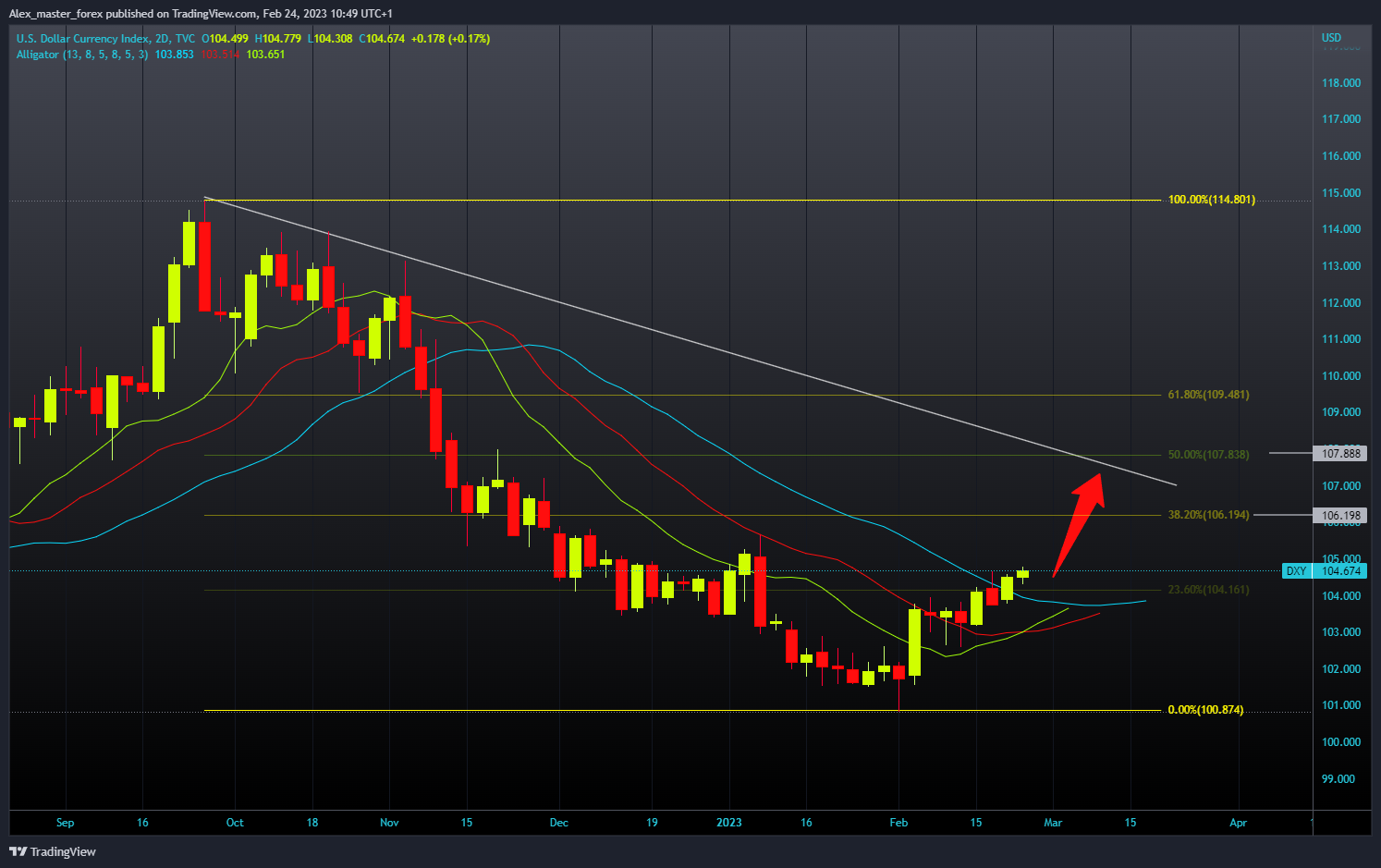The width and height of the screenshot is (1381, 868).
Task: Select the 61.80%(109.481) Fibonacci label
Action: pyautogui.click(x=1208, y=395)
